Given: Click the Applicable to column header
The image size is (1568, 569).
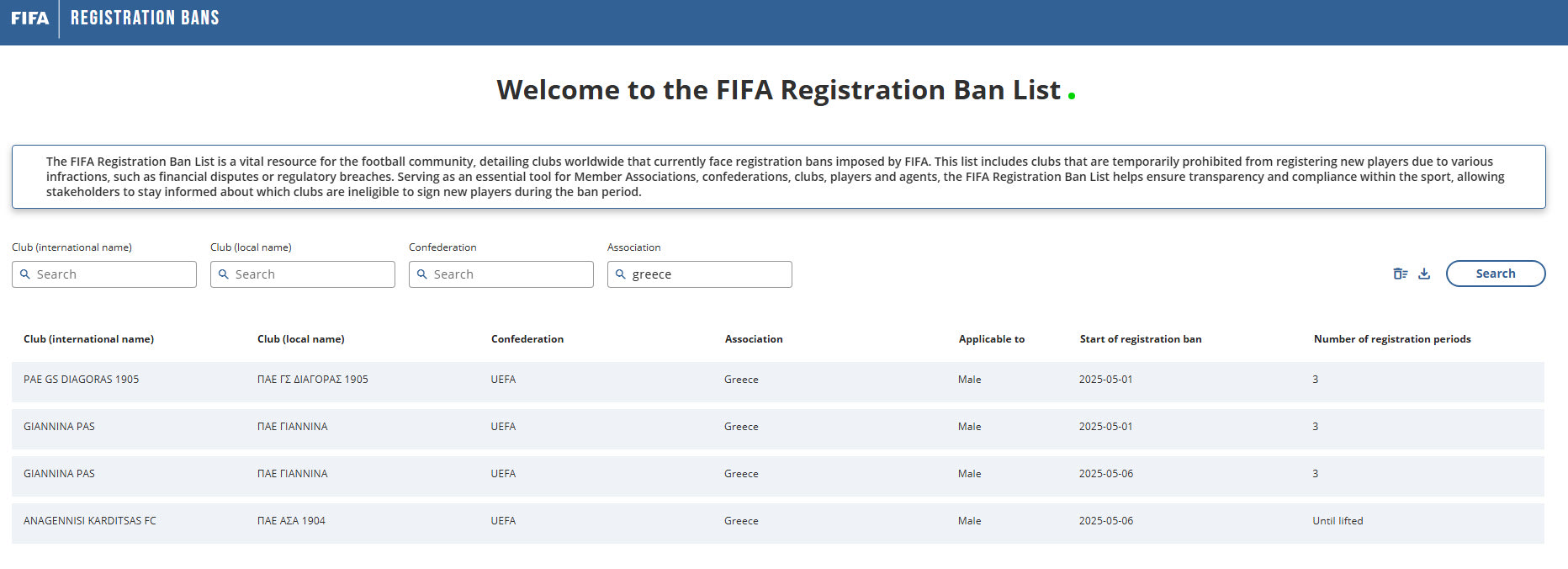Looking at the screenshot, I should tap(991, 339).
